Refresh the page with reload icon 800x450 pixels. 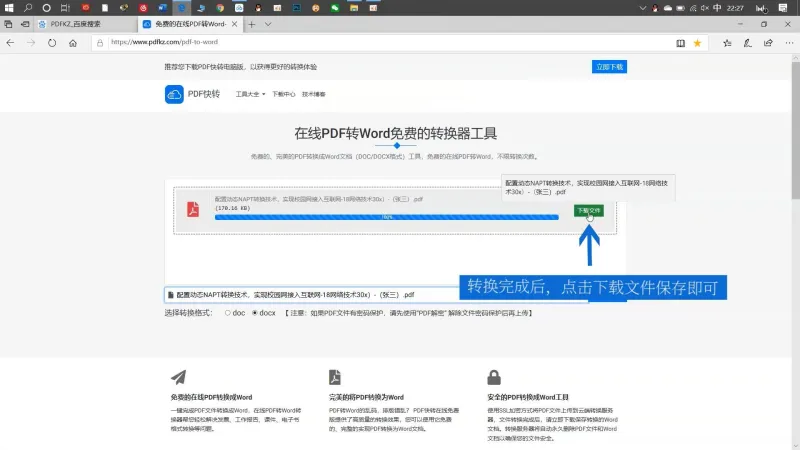[52, 43]
